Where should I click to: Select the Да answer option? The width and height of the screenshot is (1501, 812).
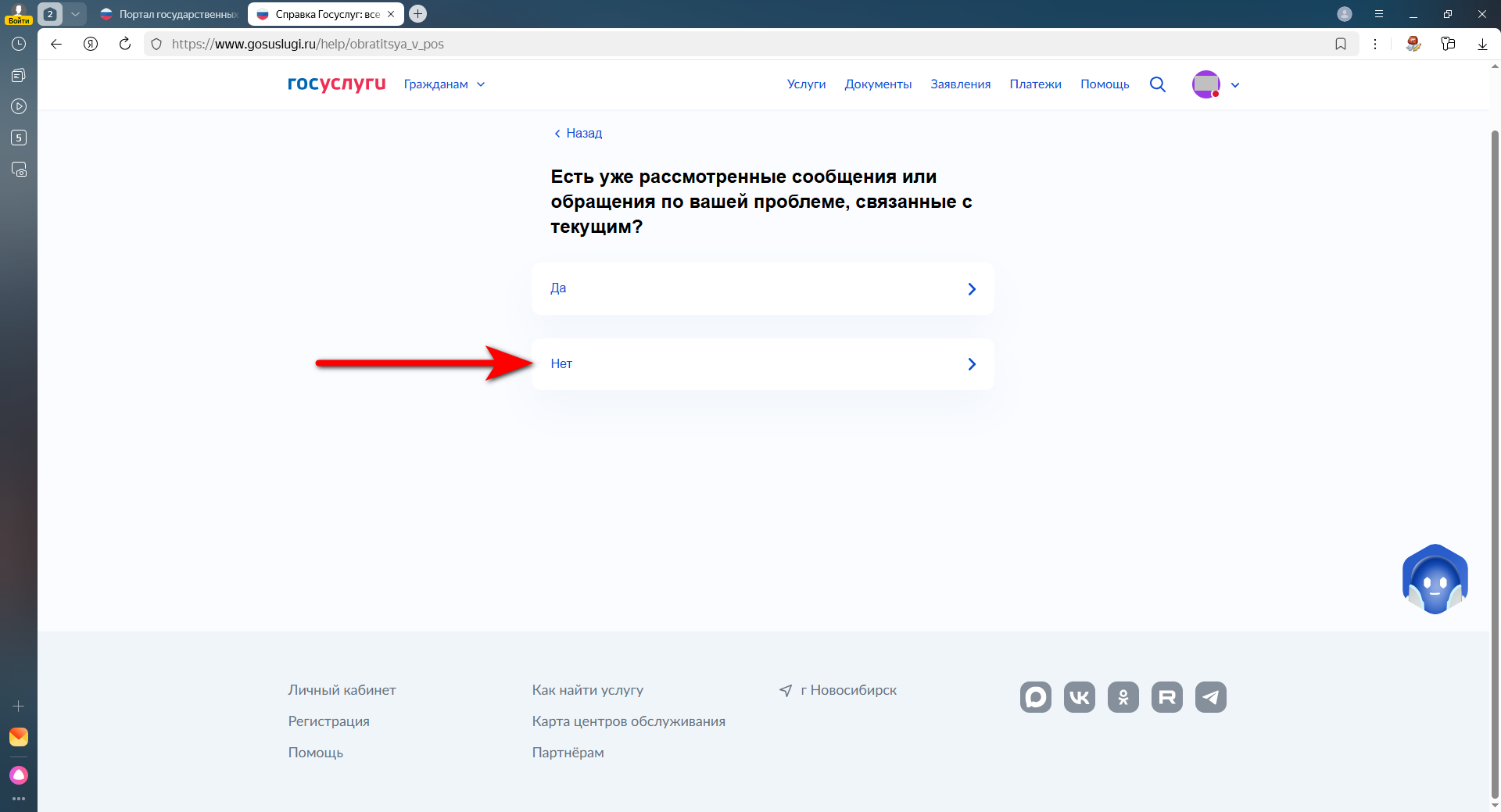tap(762, 289)
